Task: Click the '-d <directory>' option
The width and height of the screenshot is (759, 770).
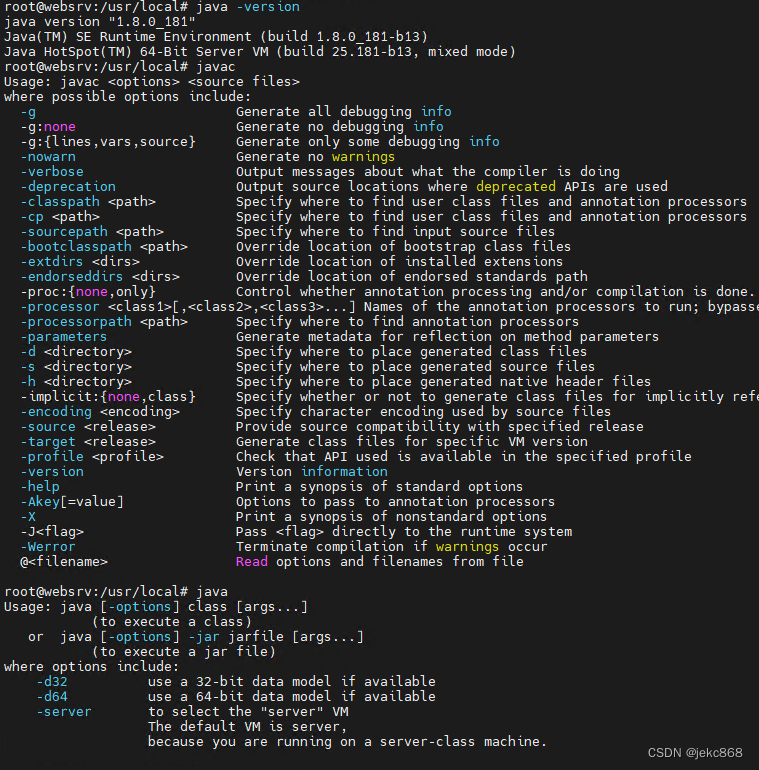Action: 76,352
